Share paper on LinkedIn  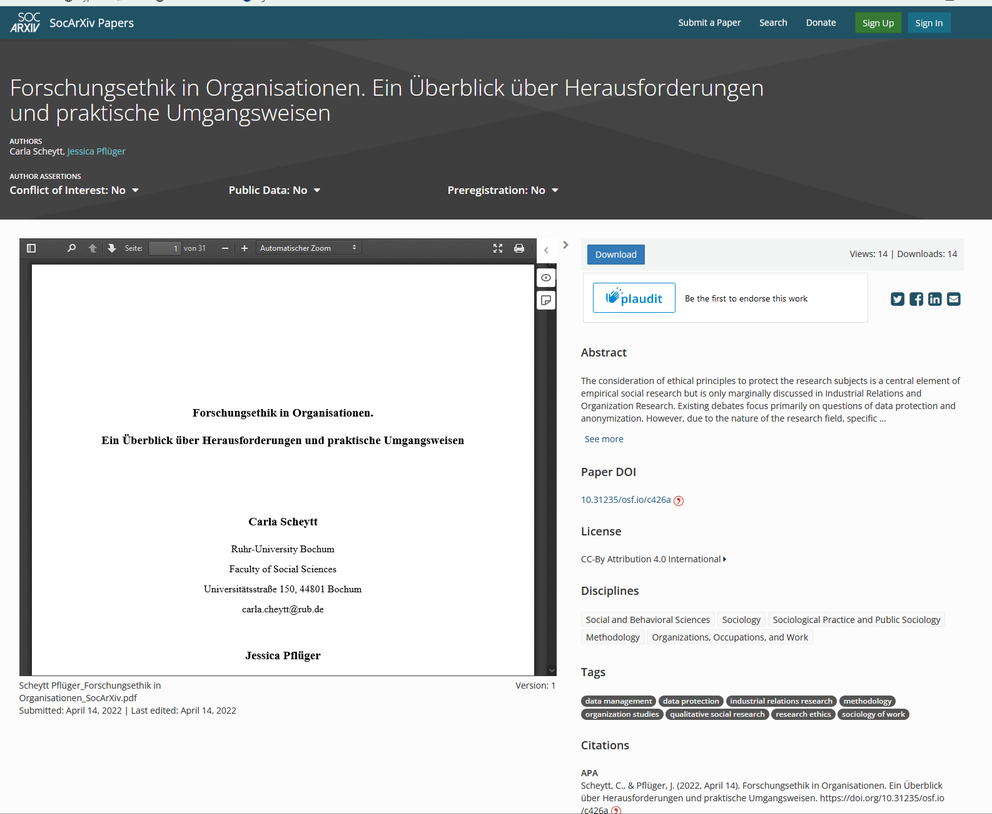pos(934,299)
